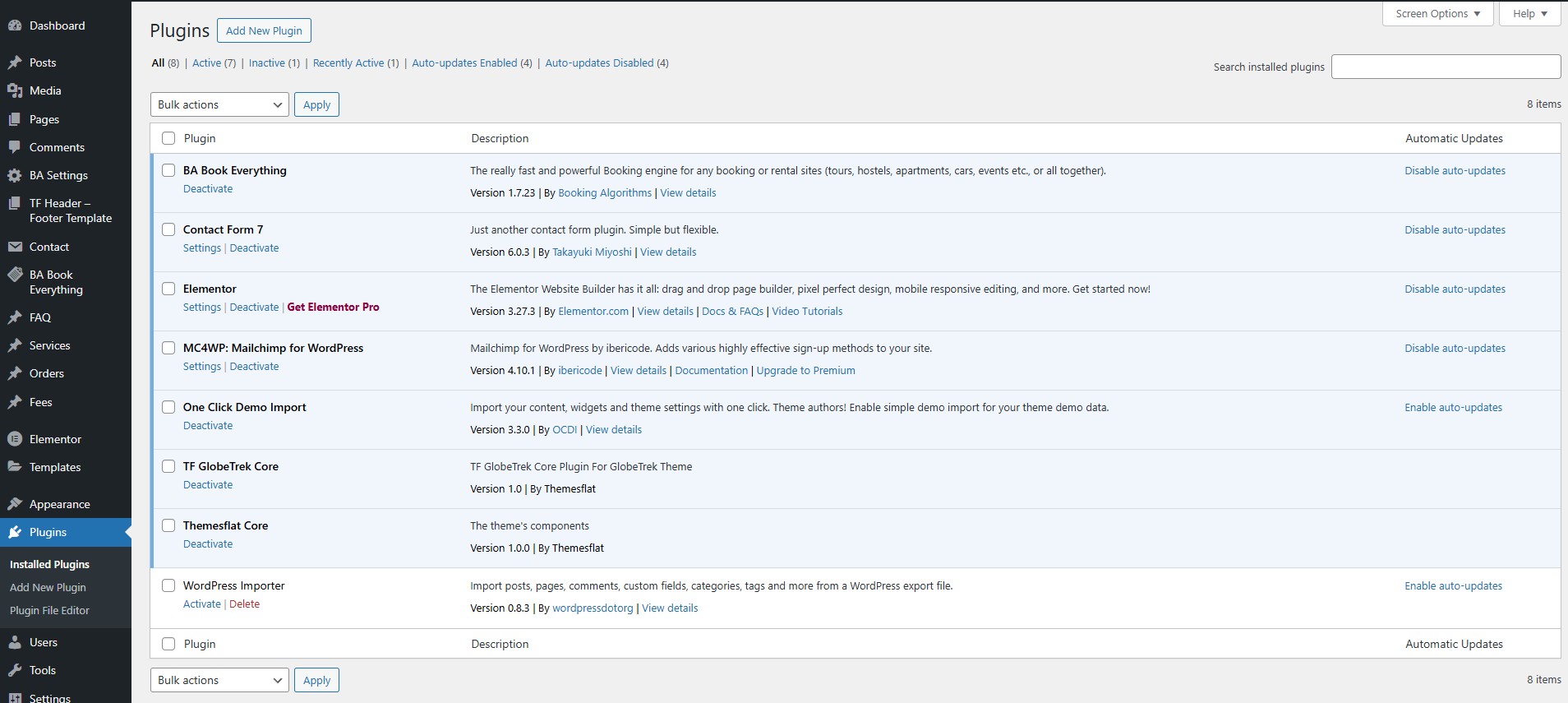The height and width of the screenshot is (703, 1568).
Task: Open Installed Plugins submenu item
Action: 49,564
